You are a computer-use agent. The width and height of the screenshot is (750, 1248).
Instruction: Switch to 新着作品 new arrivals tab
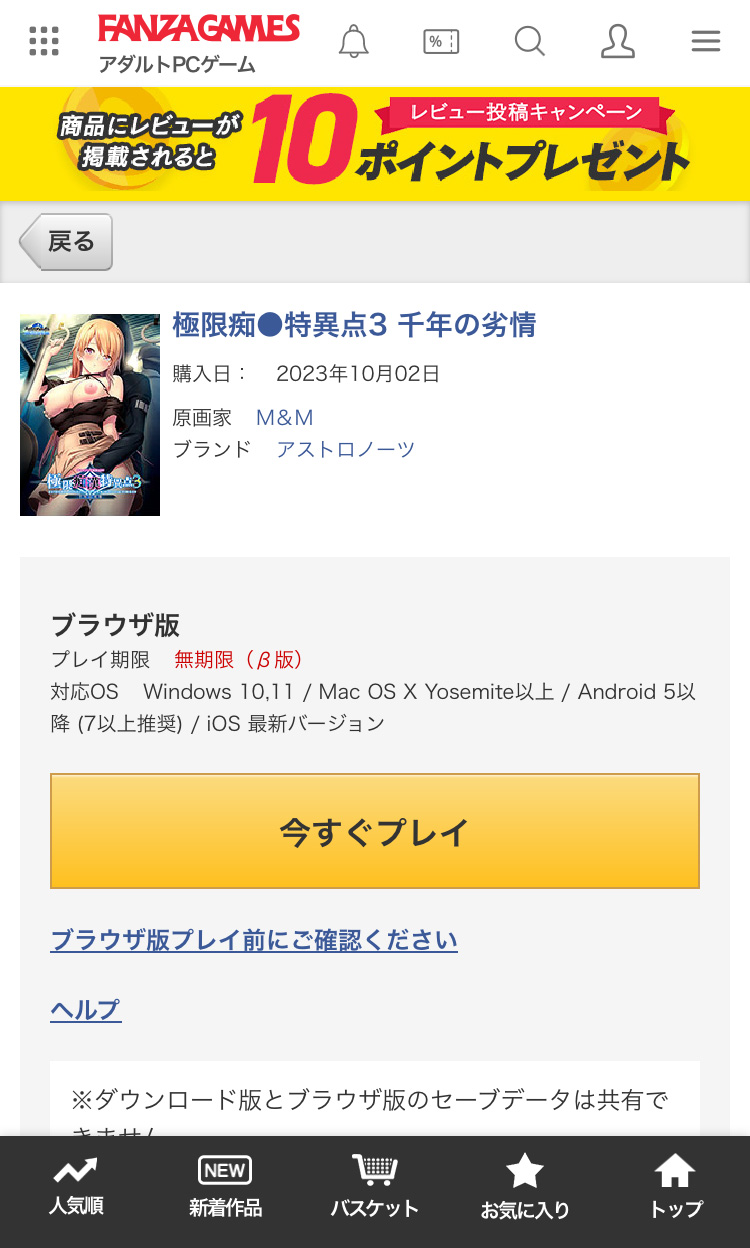click(x=225, y=1188)
